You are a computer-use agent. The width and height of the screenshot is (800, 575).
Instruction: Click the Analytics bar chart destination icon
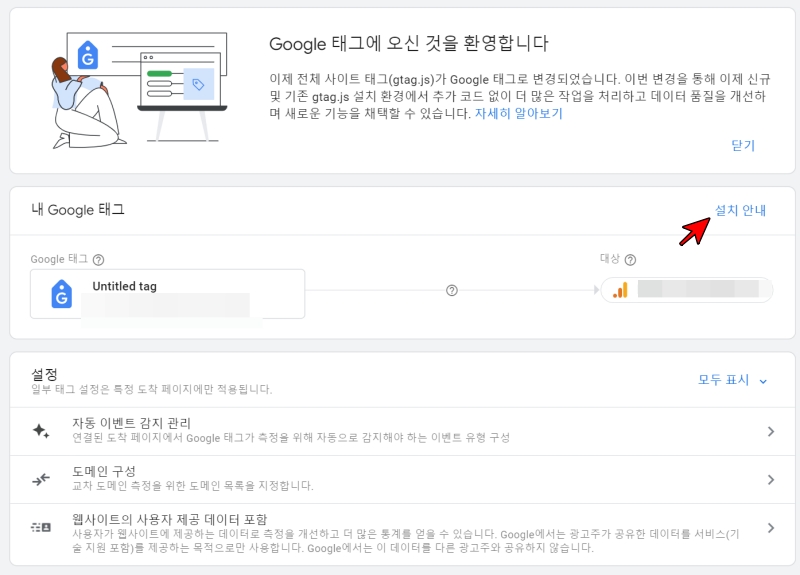click(x=620, y=290)
